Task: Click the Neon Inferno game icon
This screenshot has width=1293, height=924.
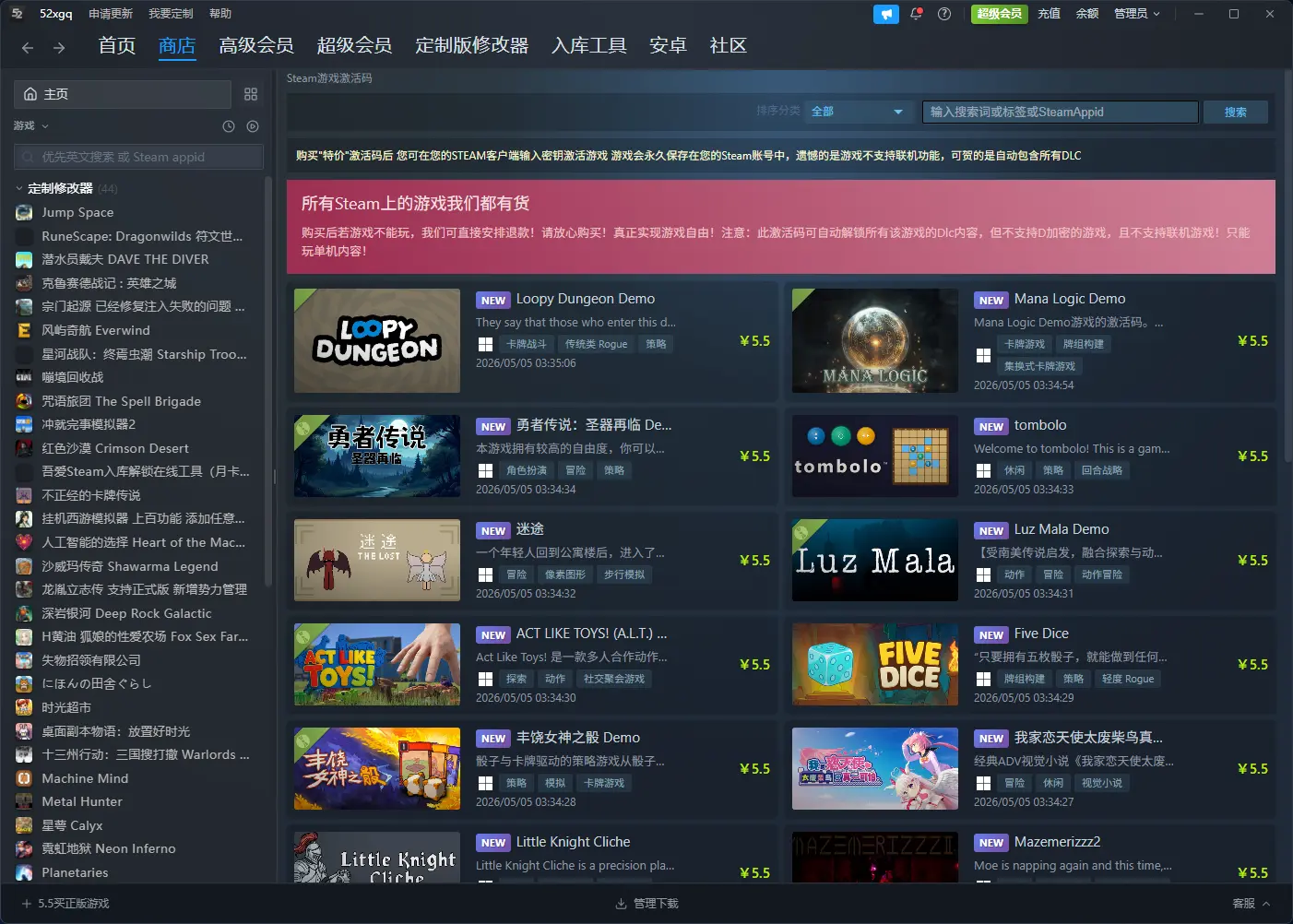Action: coord(24,848)
